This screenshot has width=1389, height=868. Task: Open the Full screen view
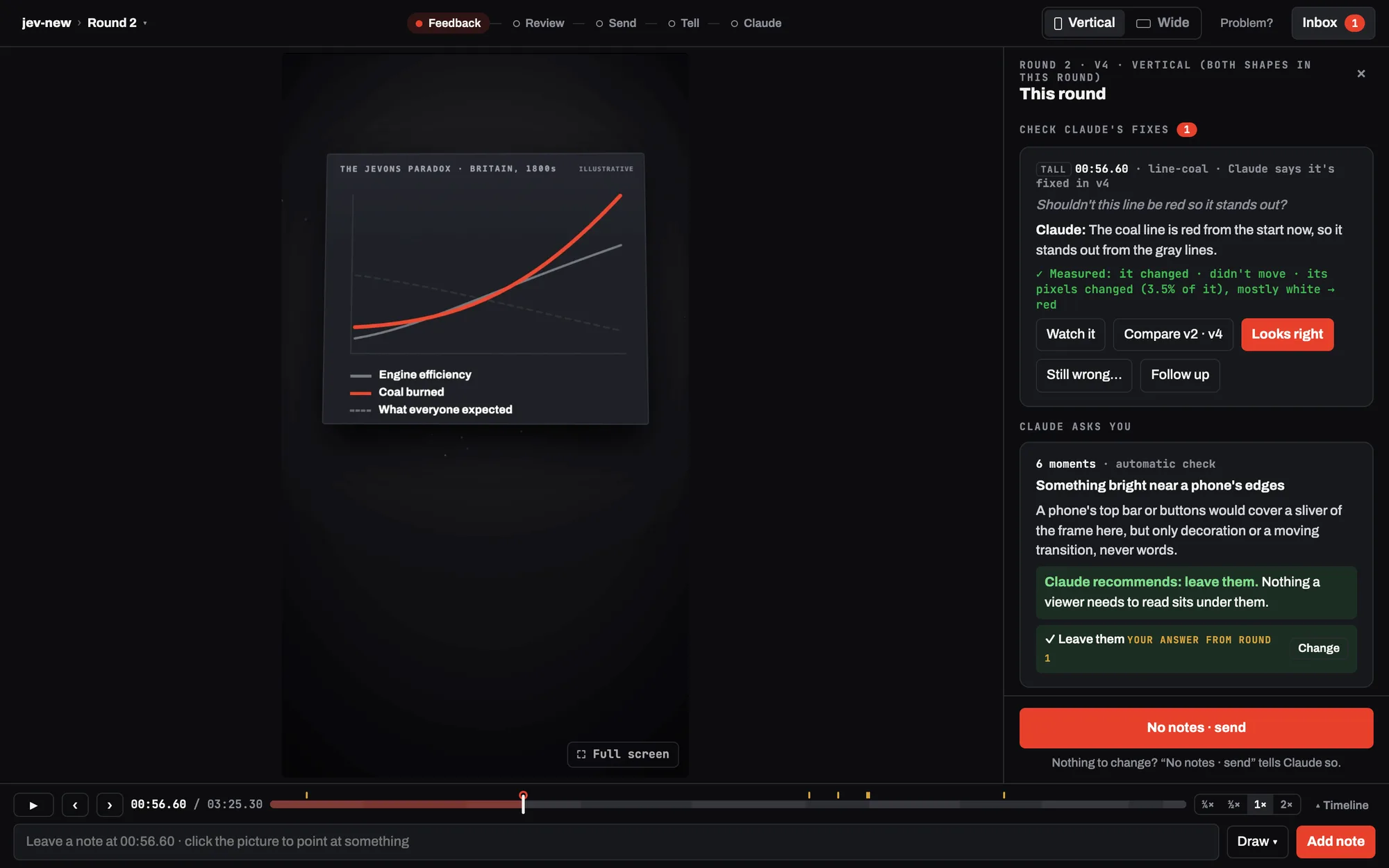click(623, 754)
